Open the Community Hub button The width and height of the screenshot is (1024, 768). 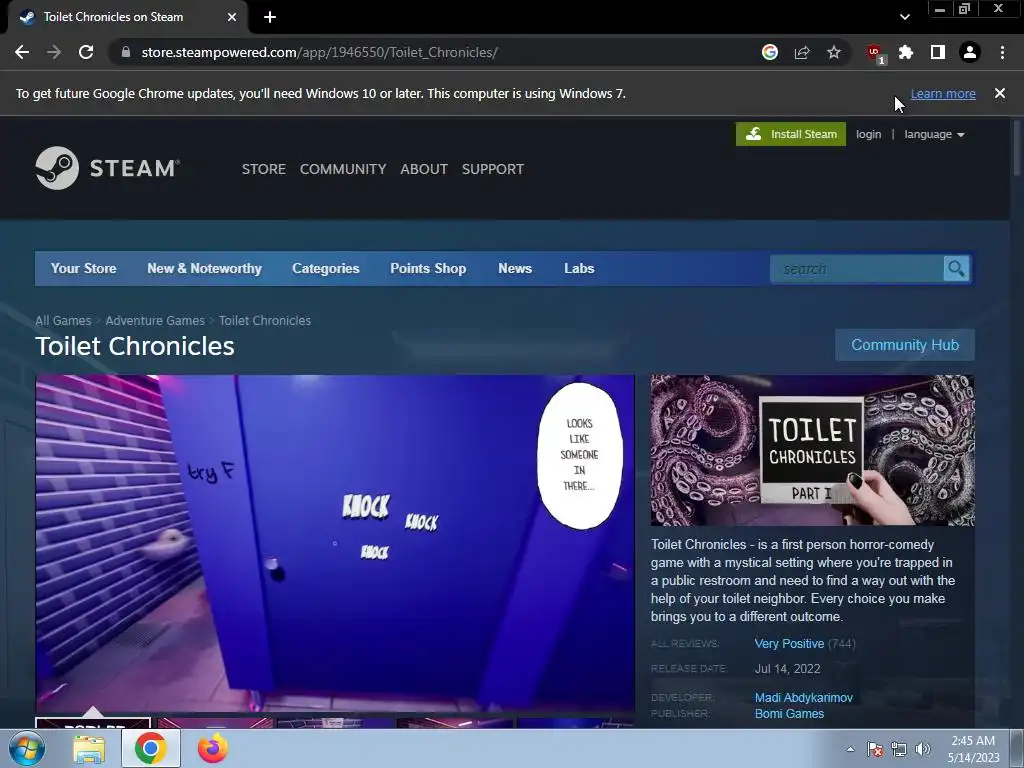tap(905, 345)
